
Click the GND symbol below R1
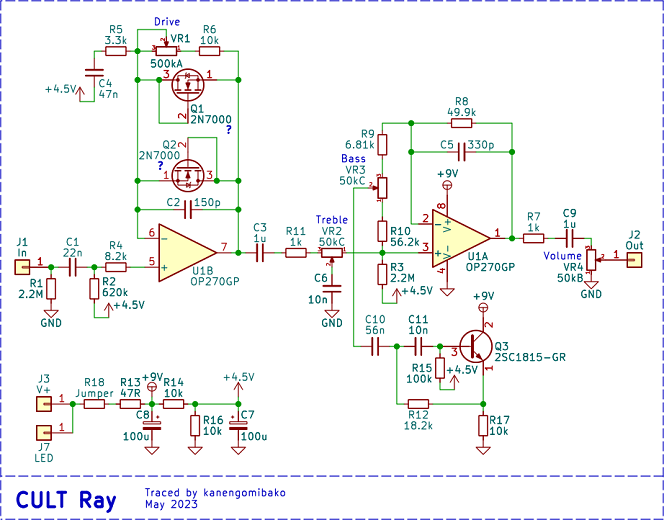(51, 314)
